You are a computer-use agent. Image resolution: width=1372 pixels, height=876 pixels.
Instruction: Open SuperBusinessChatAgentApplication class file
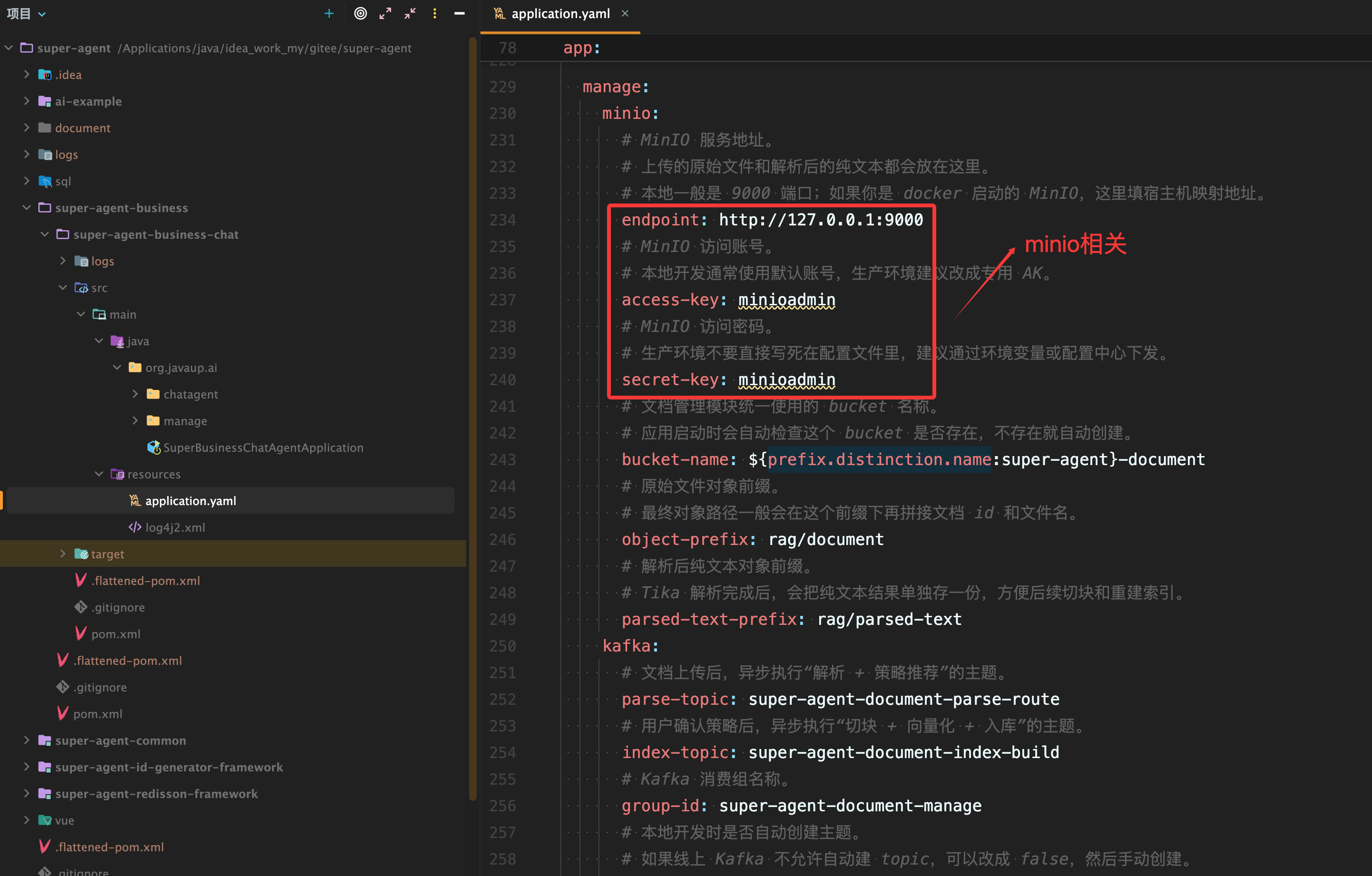263,448
